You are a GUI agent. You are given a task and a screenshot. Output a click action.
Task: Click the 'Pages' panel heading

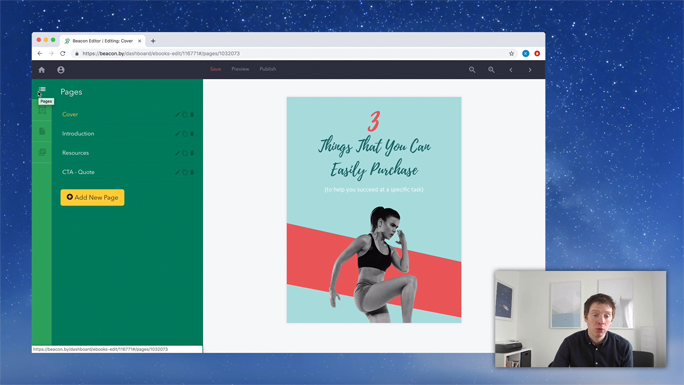[x=71, y=92]
